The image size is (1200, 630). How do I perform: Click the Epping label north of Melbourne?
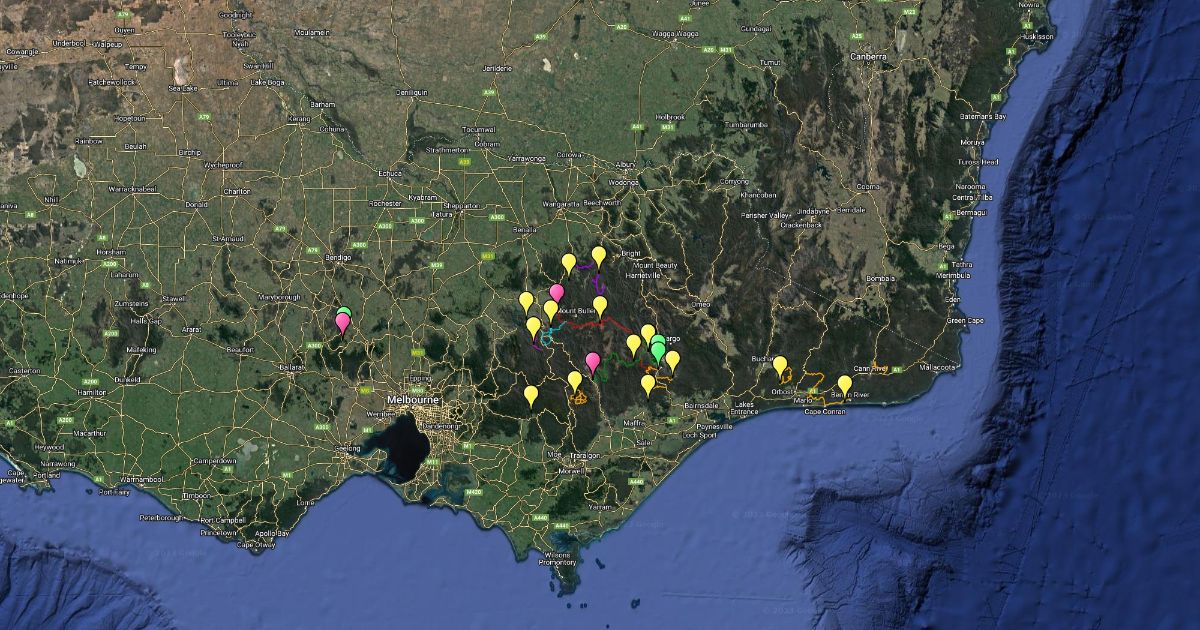421,379
